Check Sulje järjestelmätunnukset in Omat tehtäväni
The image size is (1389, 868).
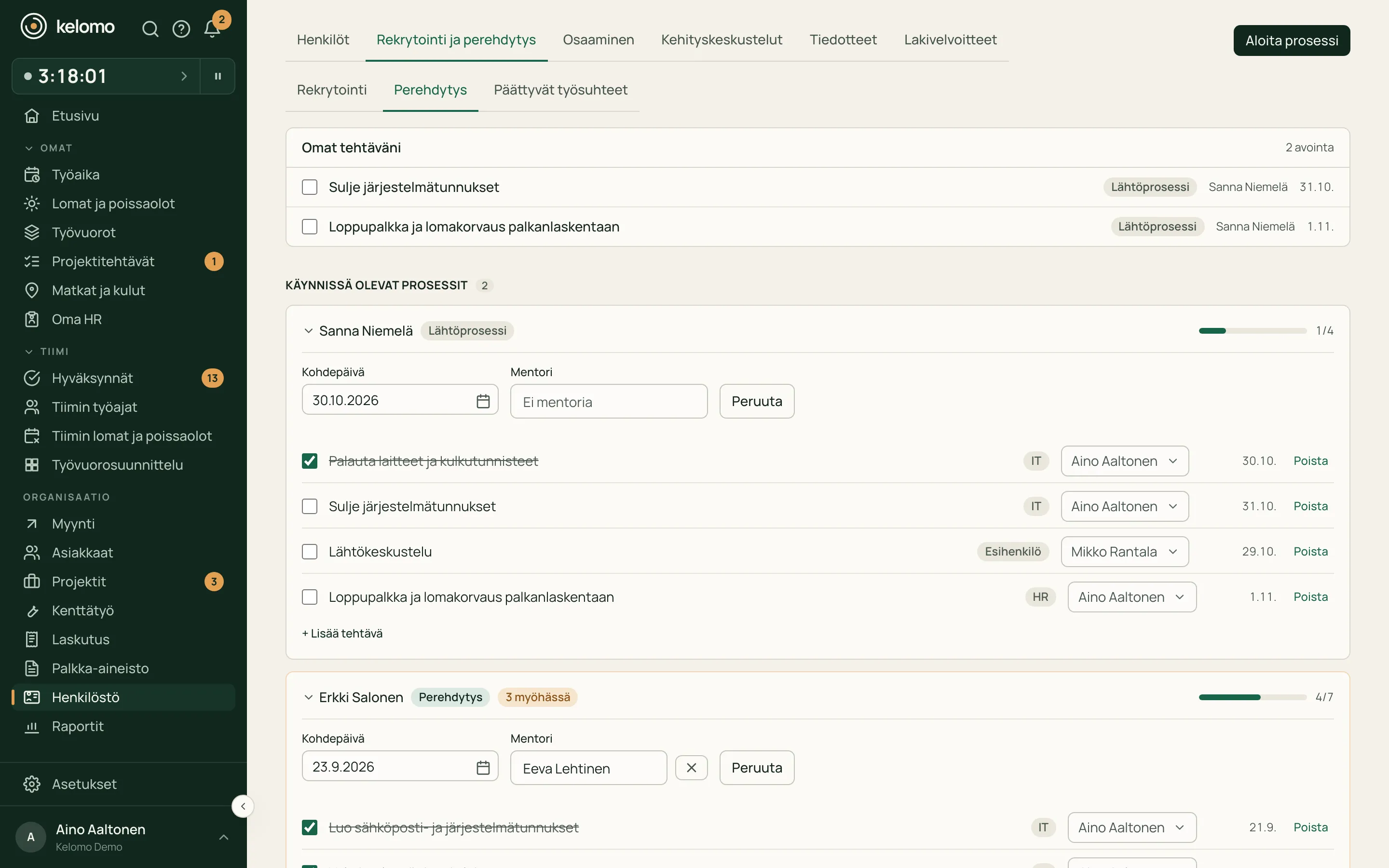click(x=309, y=187)
